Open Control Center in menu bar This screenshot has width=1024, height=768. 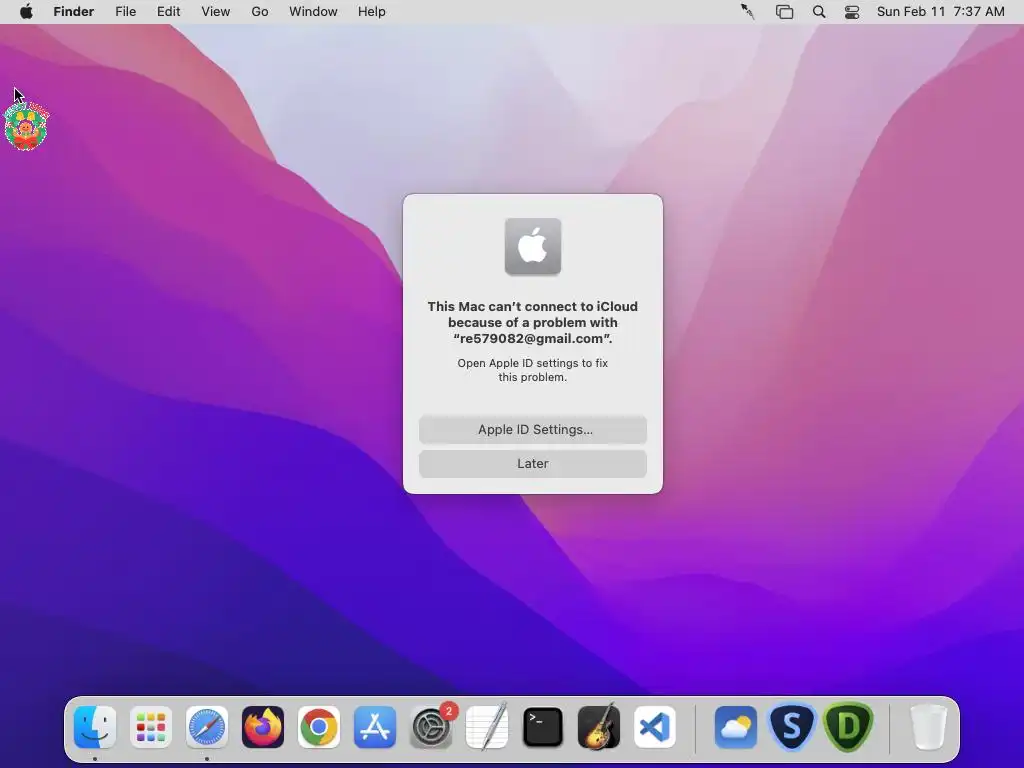point(852,12)
